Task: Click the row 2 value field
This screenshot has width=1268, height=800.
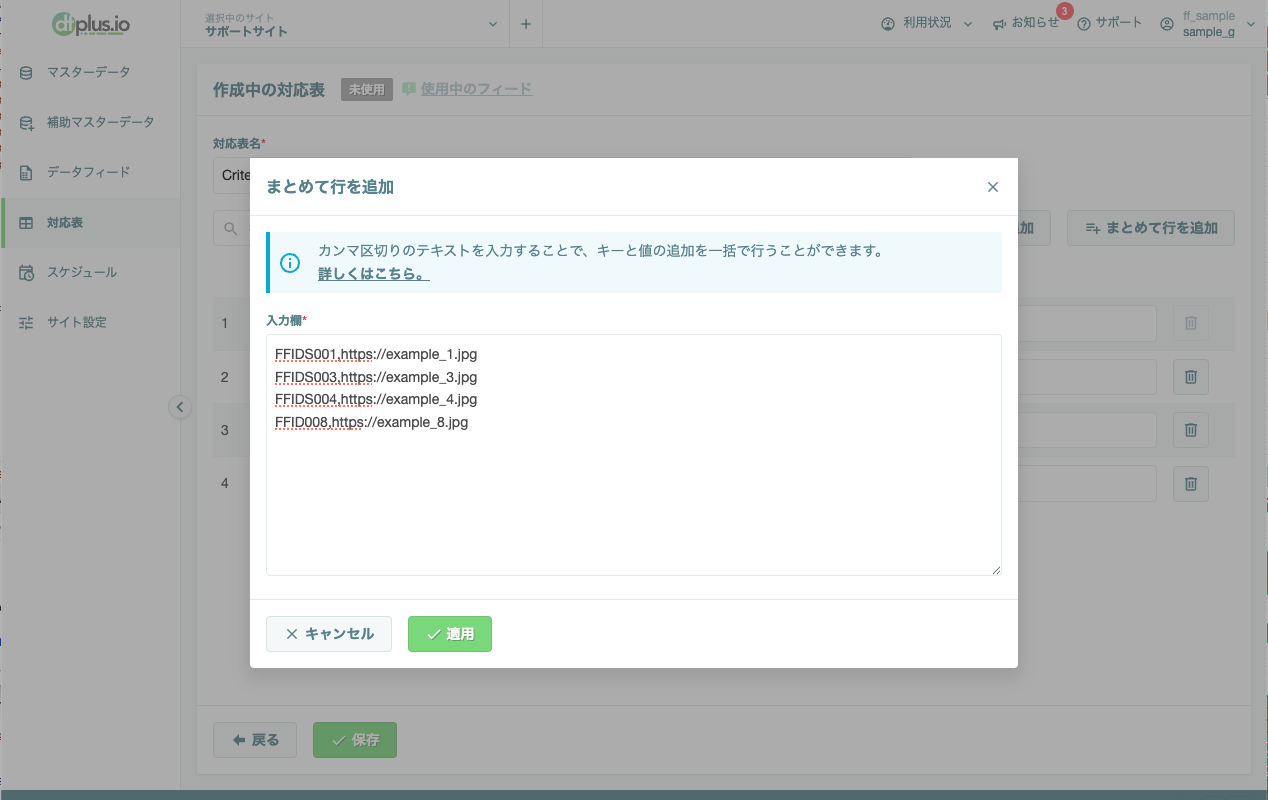Action: click(x=1088, y=377)
